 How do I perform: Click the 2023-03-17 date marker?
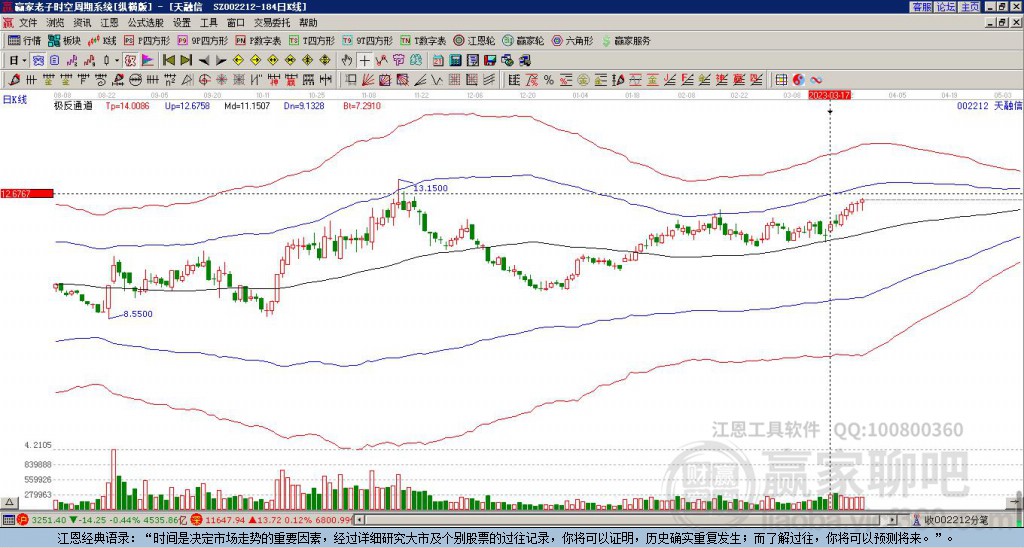(829, 95)
